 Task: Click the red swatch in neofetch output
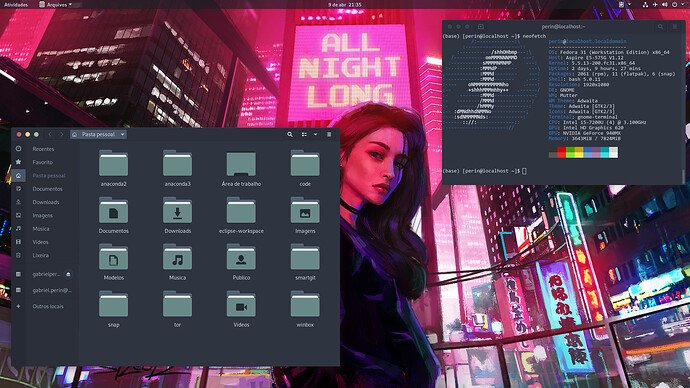tap(562, 152)
